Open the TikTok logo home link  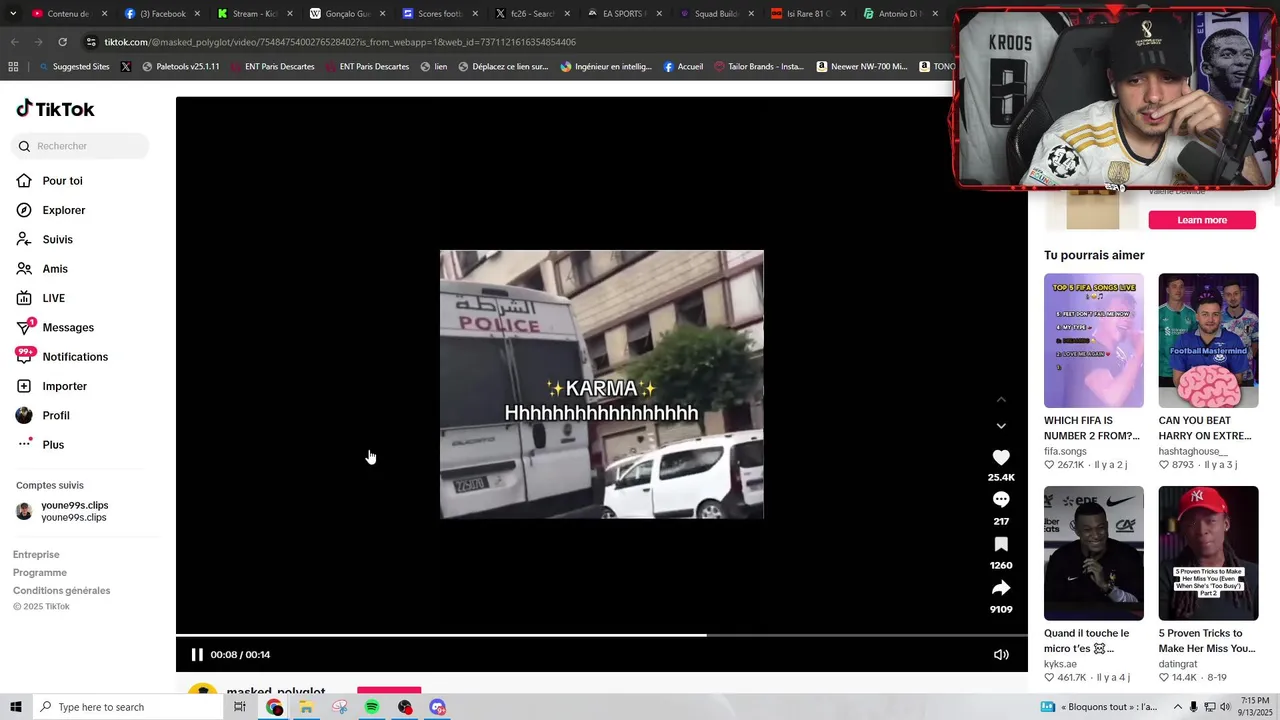(55, 109)
